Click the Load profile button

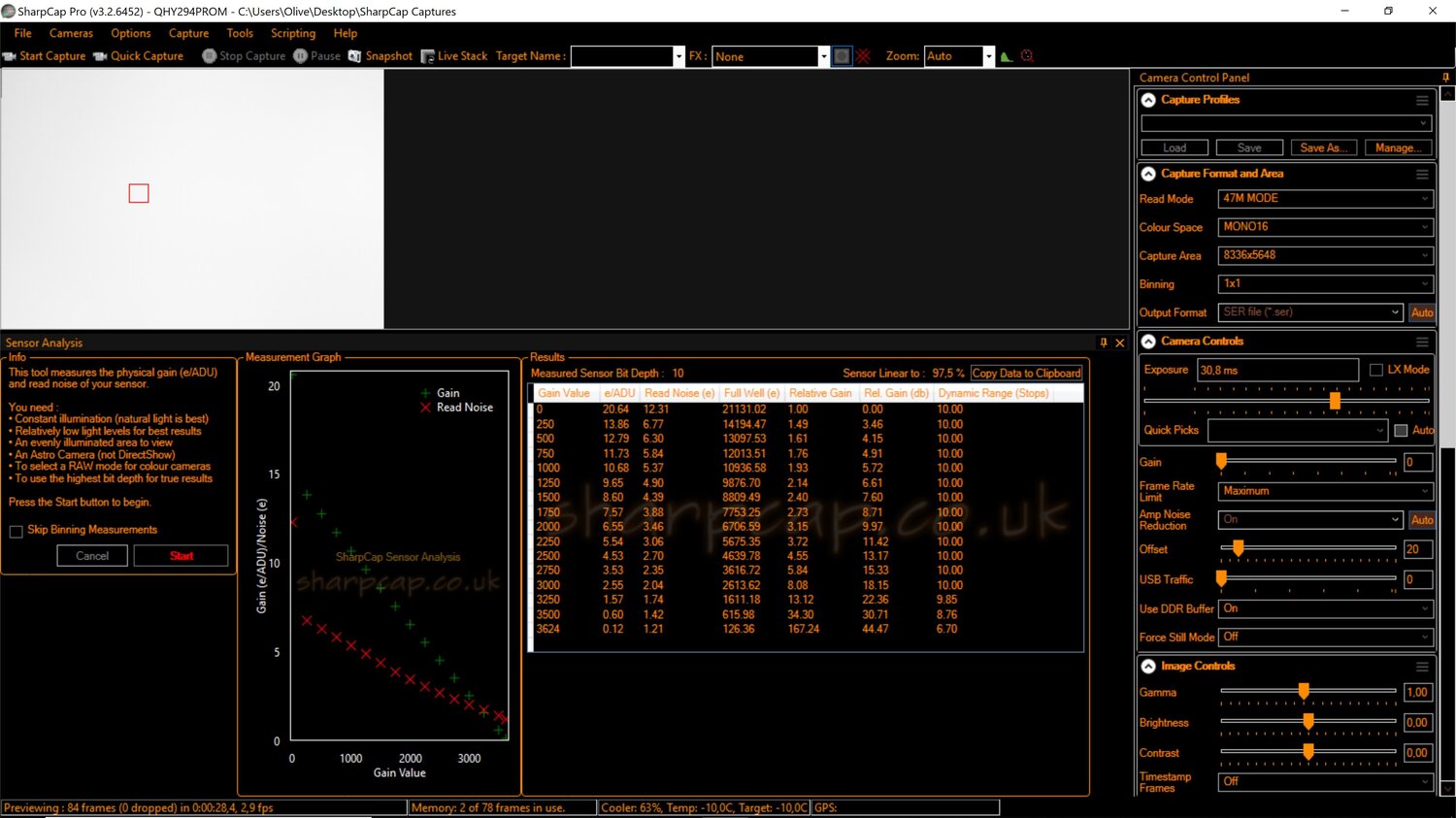tap(1175, 147)
